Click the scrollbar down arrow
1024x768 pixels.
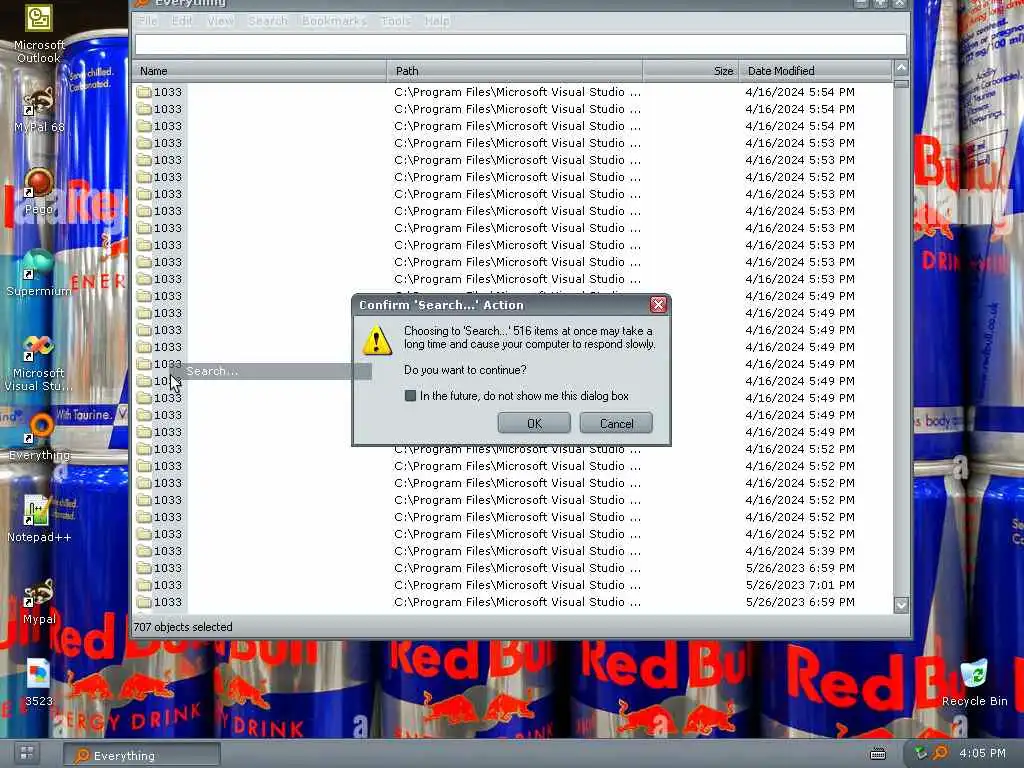(x=901, y=605)
